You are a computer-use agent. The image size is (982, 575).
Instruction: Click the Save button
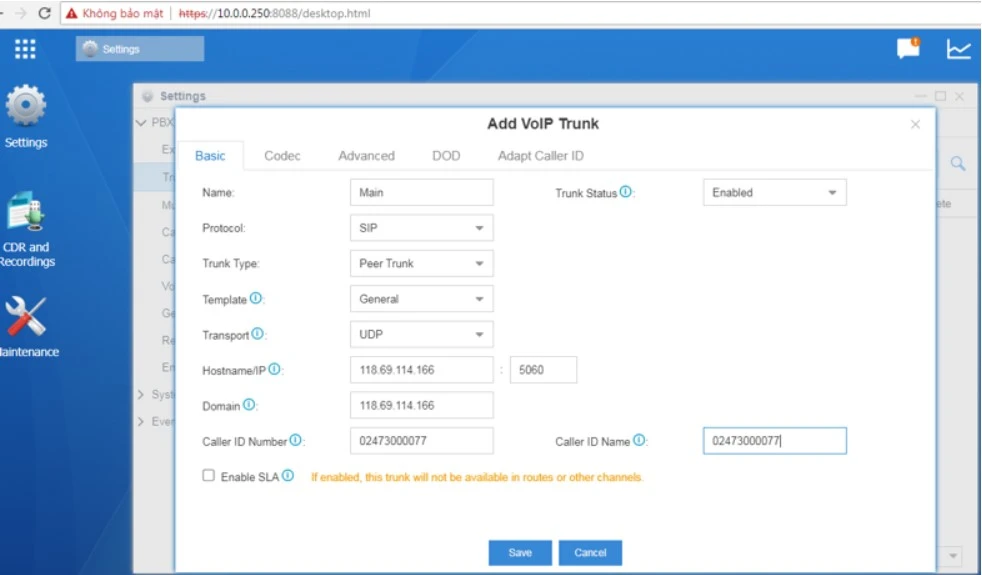pyautogui.click(x=520, y=553)
